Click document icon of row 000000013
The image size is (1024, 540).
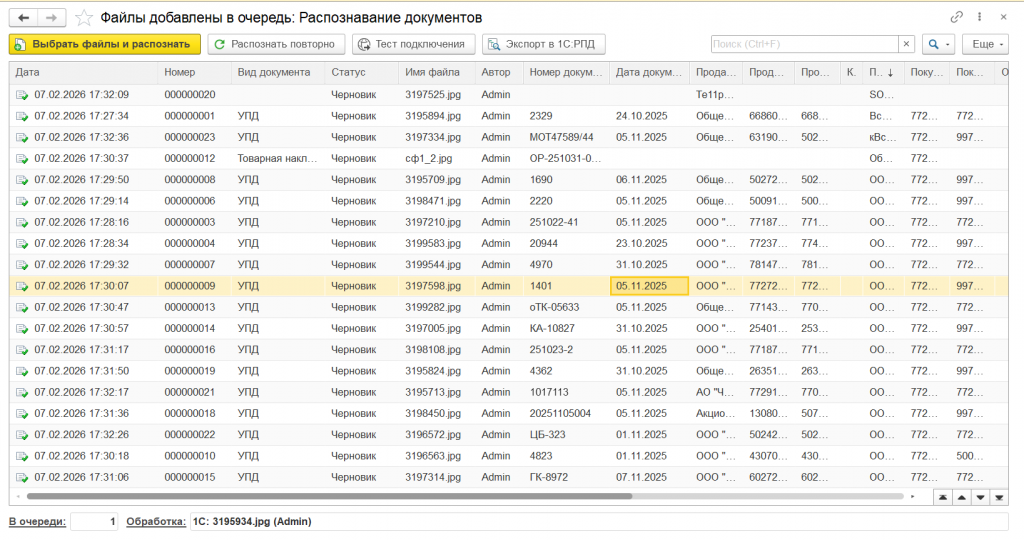(22, 308)
